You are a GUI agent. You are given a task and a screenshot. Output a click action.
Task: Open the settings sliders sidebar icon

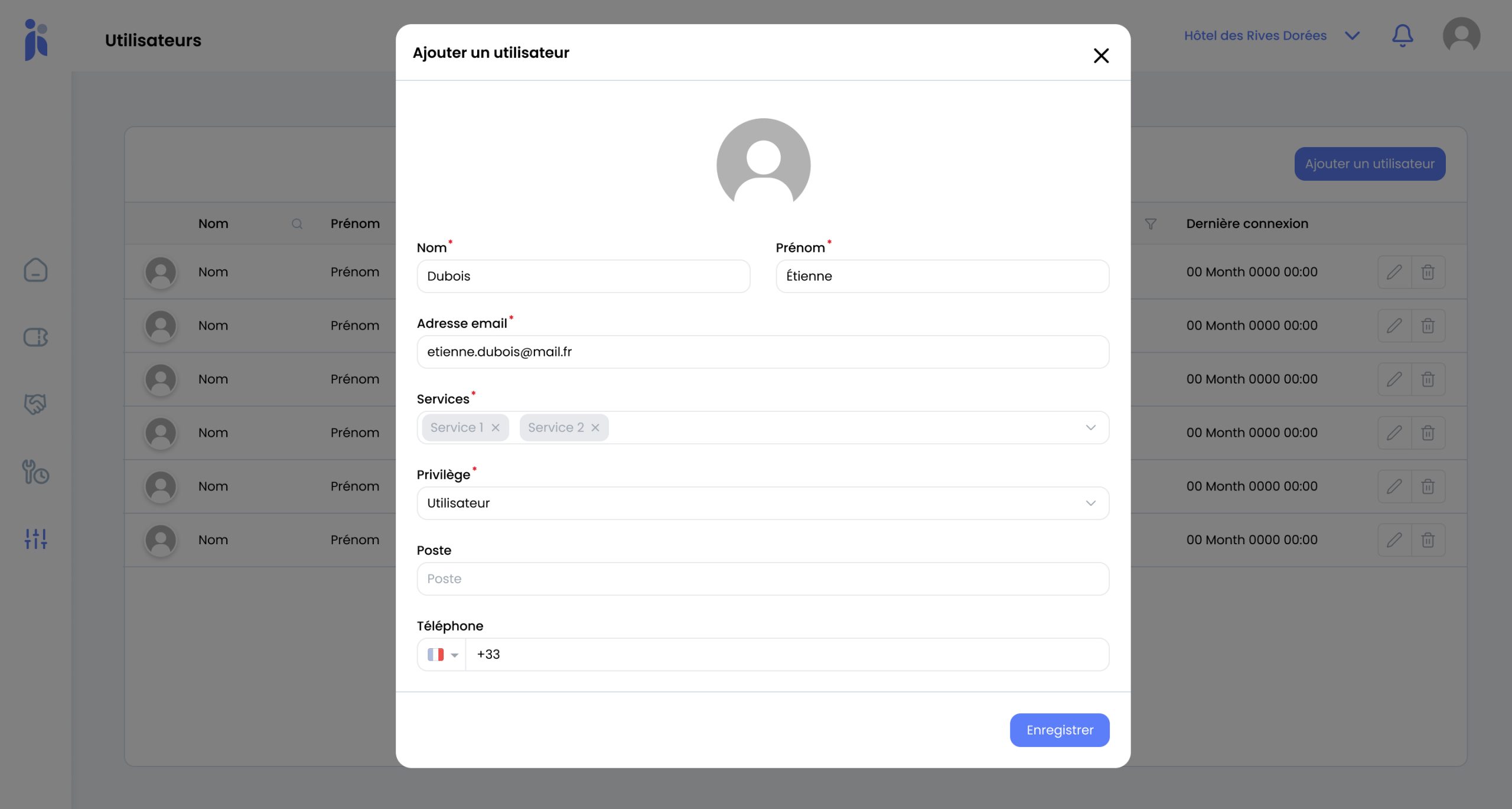tap(35, 539)
